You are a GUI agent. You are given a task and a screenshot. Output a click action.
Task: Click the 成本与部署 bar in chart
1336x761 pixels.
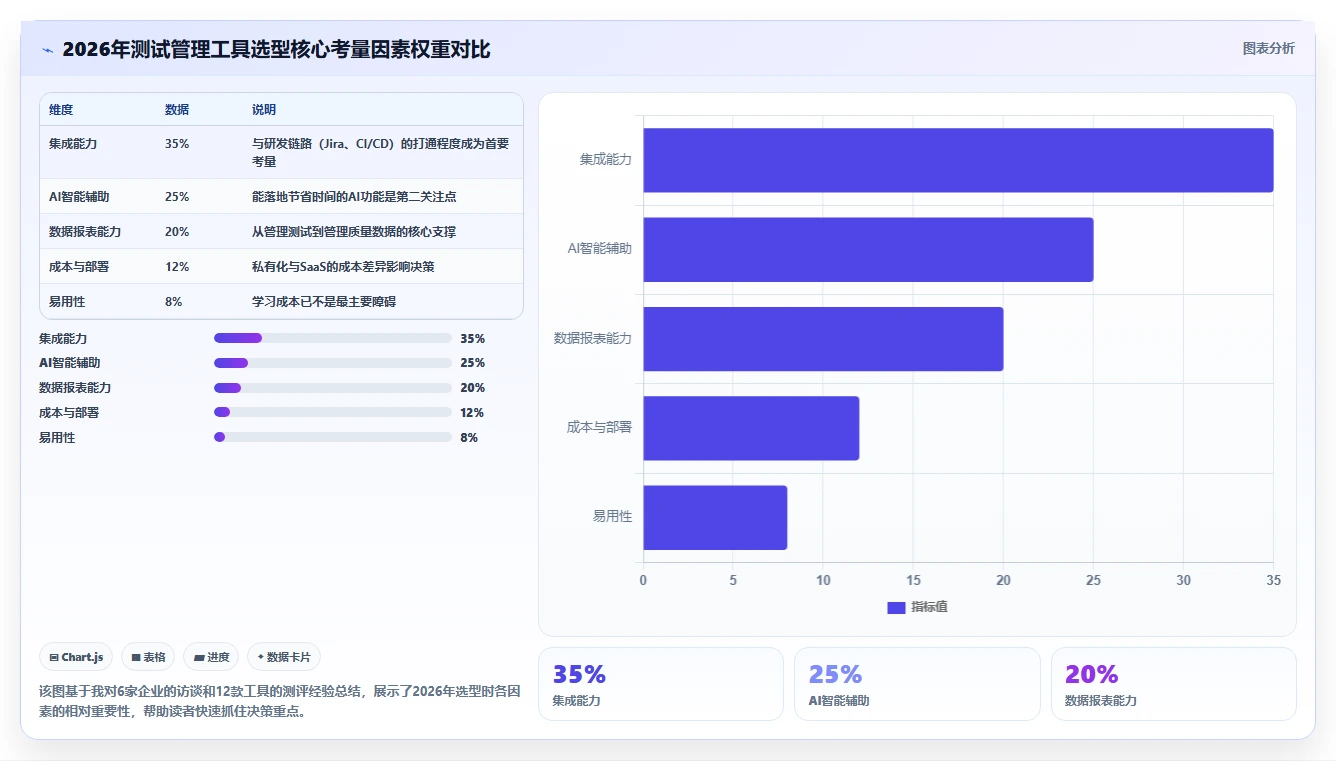tap(751, 428)
